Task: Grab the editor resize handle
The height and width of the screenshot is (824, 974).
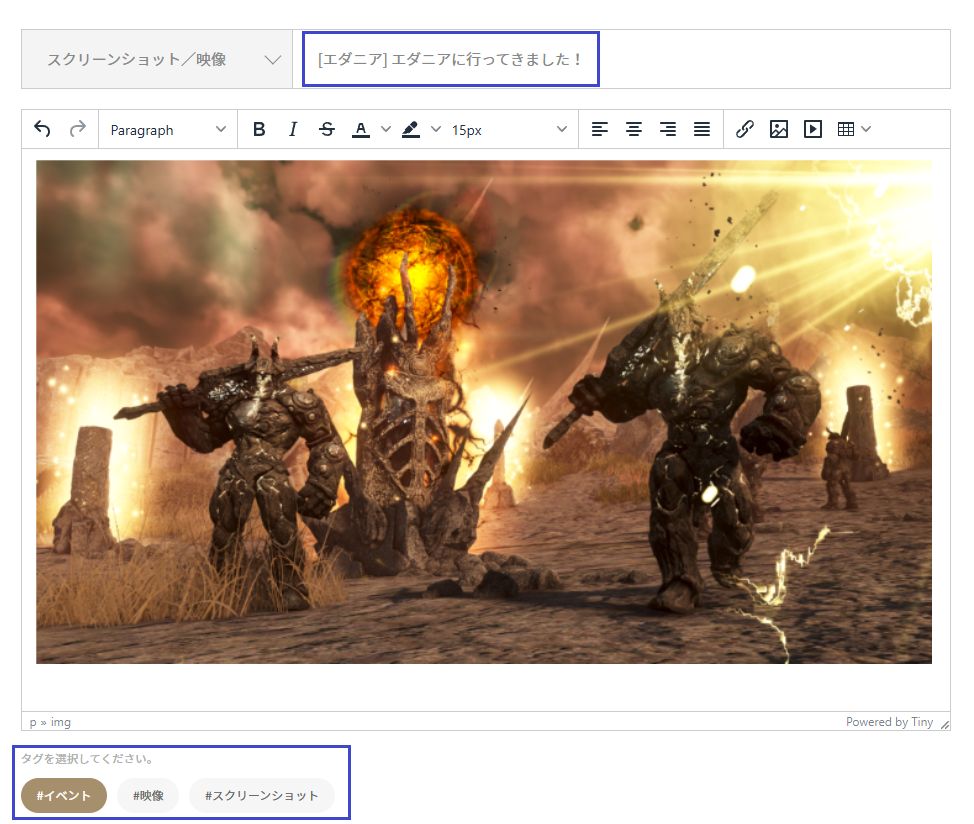Action: [x=944, y=724]
